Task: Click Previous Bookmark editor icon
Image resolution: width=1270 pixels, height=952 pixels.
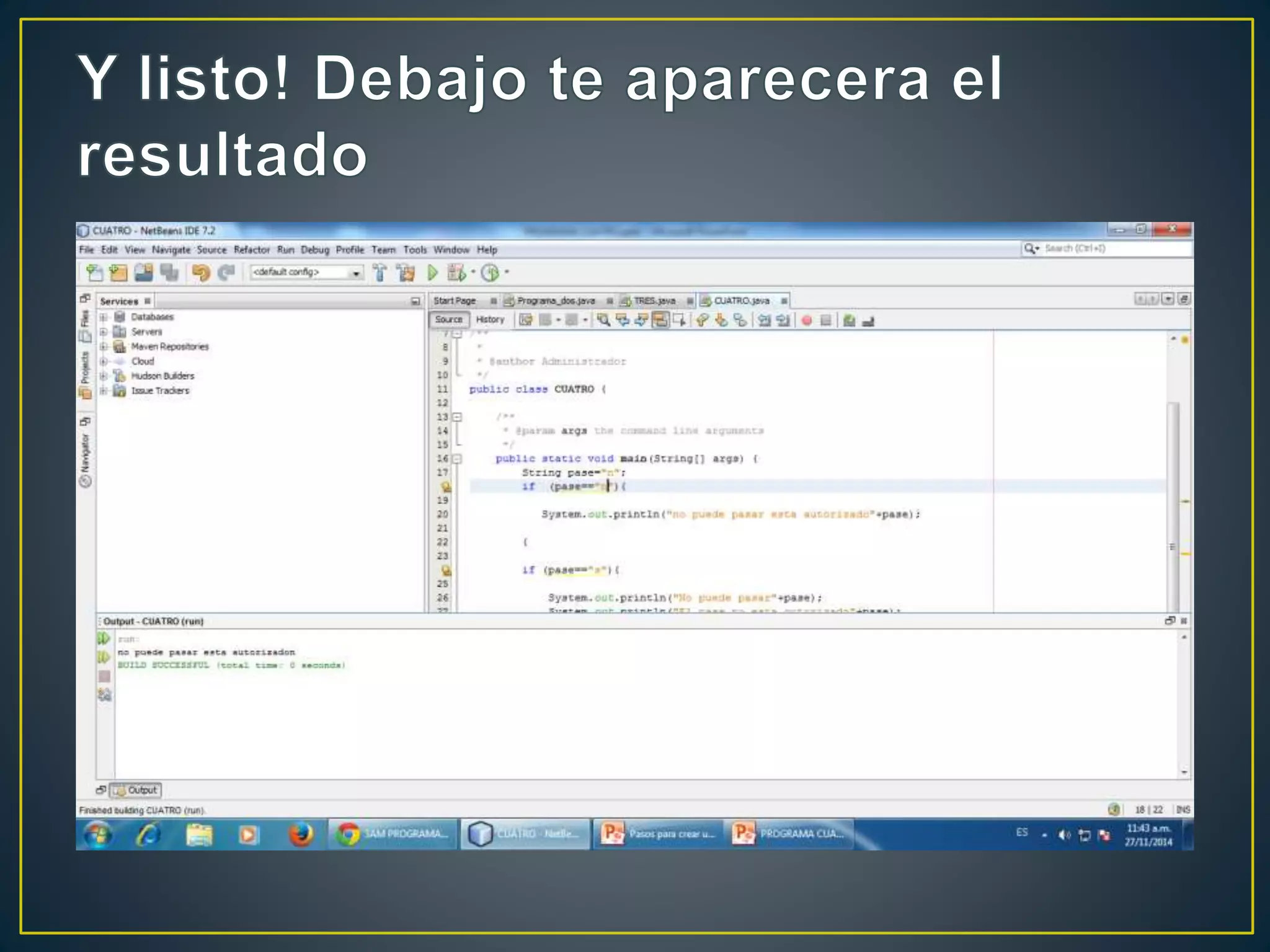Action: point(702,320)
